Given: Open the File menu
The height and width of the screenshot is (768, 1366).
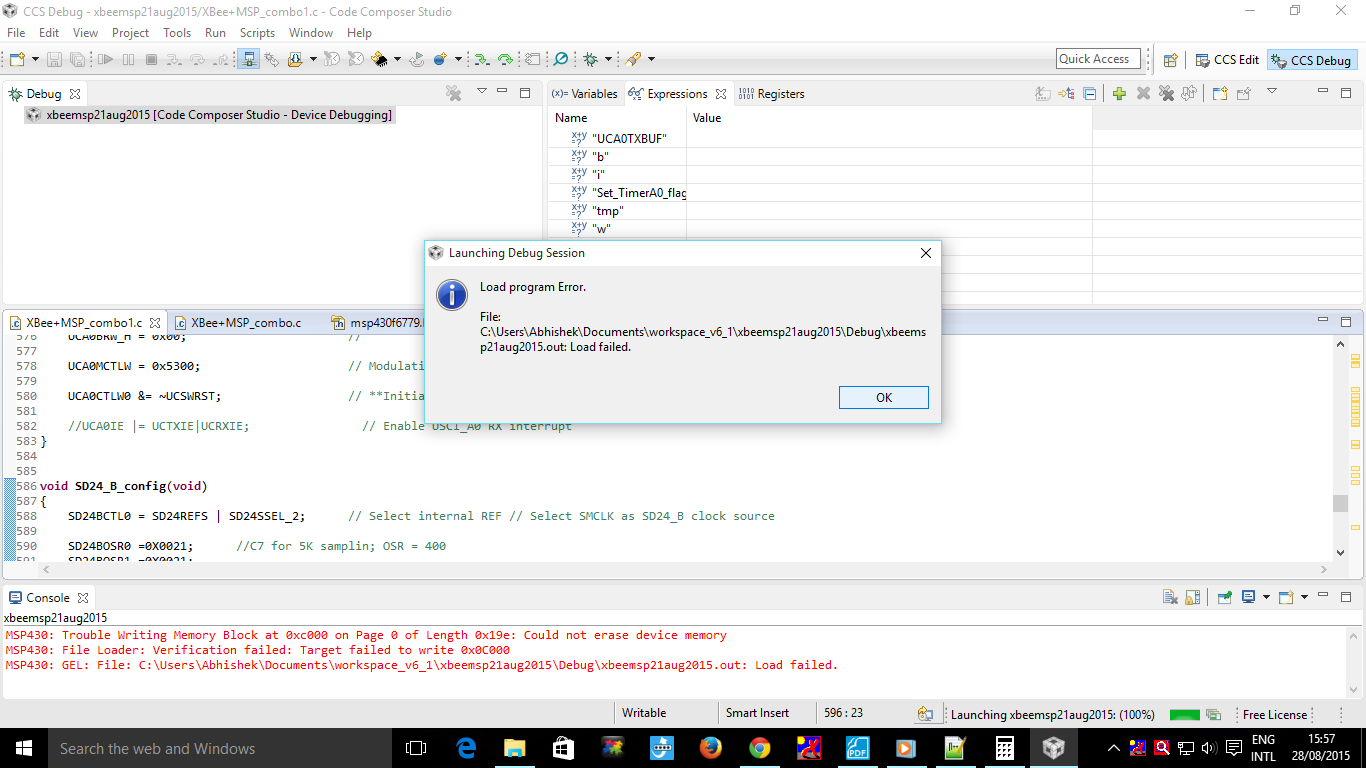Looking at the screenshot, I should pos(16,33).
